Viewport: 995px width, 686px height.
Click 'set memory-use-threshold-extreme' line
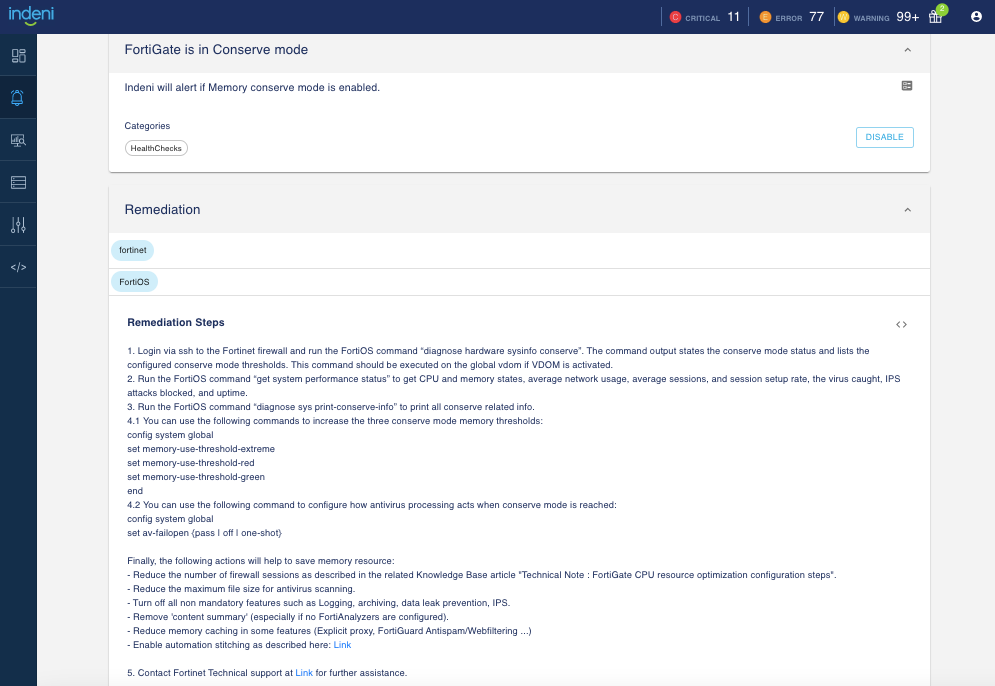201,449
